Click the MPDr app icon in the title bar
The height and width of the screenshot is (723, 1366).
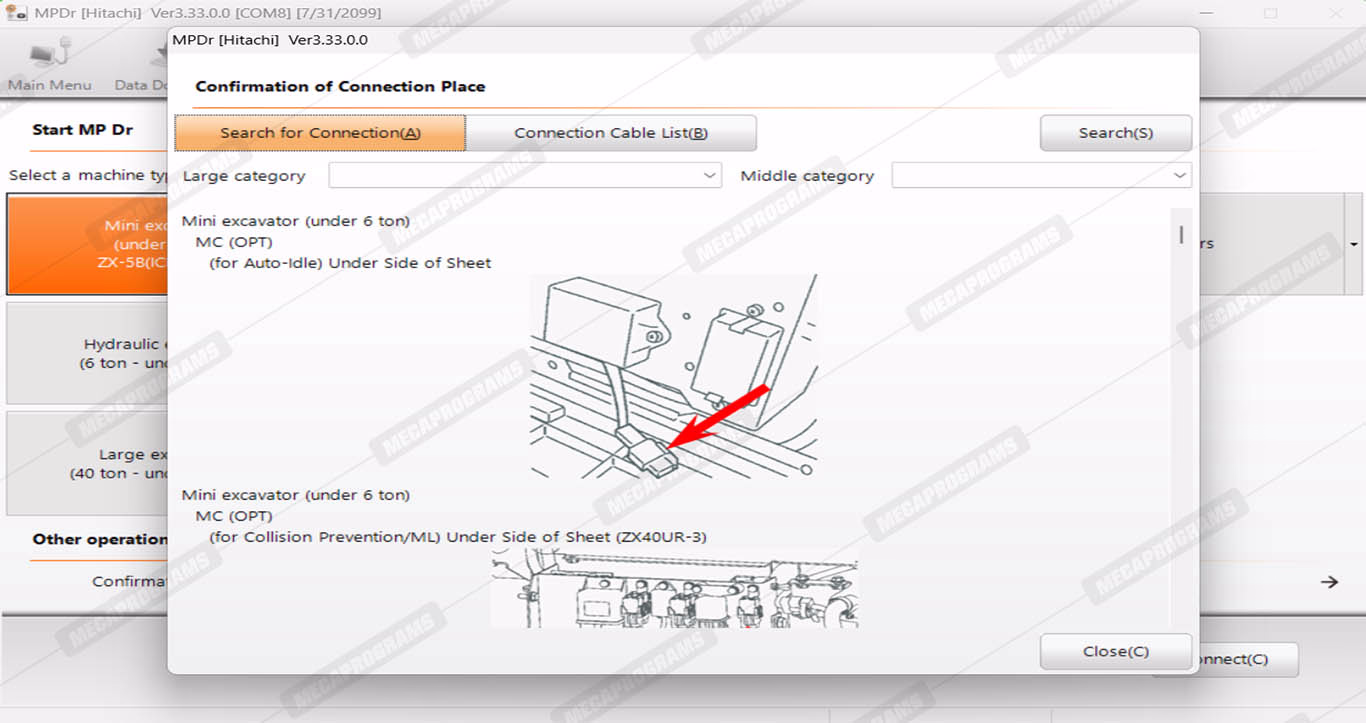[16, 13]
